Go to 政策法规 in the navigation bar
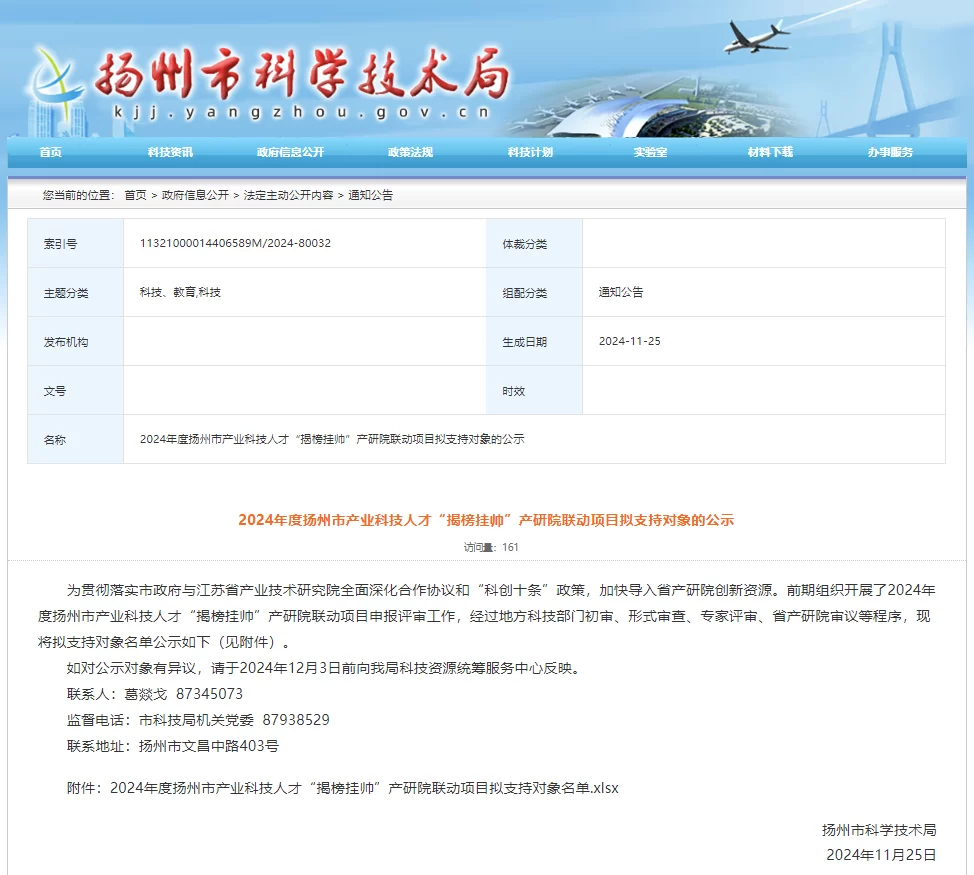The height and width of the screenshot is (875, 974). (410, 152)
